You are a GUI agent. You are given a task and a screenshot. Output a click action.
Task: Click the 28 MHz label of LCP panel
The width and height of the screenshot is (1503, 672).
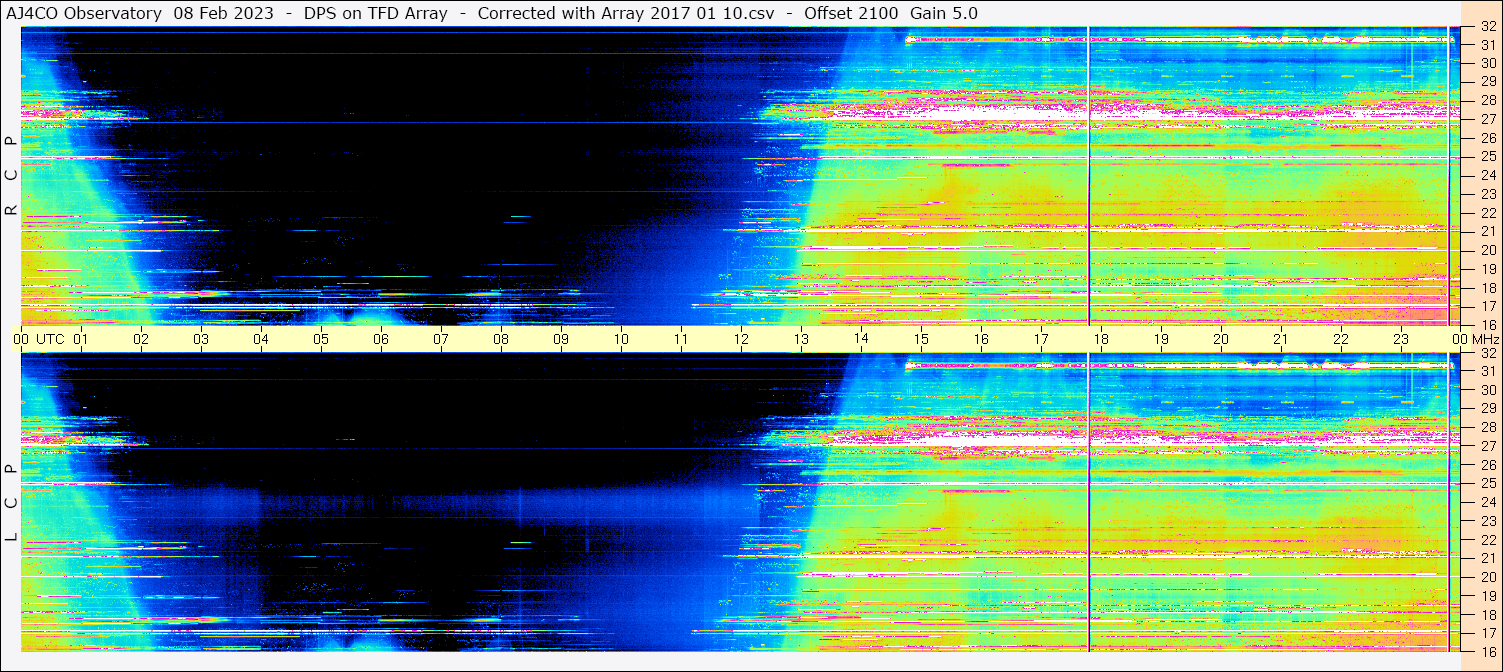(1488, 427)
